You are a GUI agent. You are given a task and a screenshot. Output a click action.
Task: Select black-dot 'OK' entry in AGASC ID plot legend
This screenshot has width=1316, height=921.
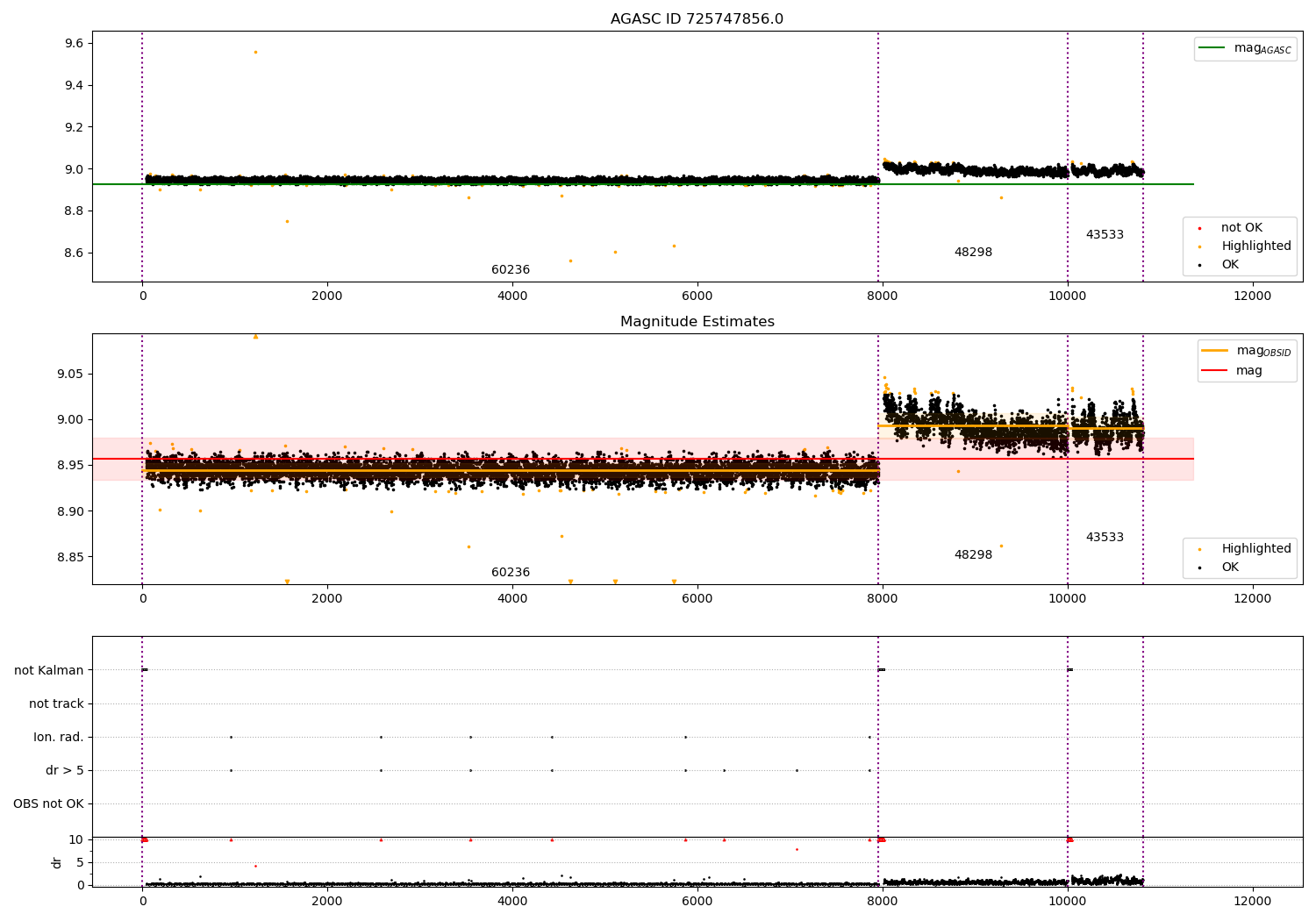click(x=1230, y=265)
